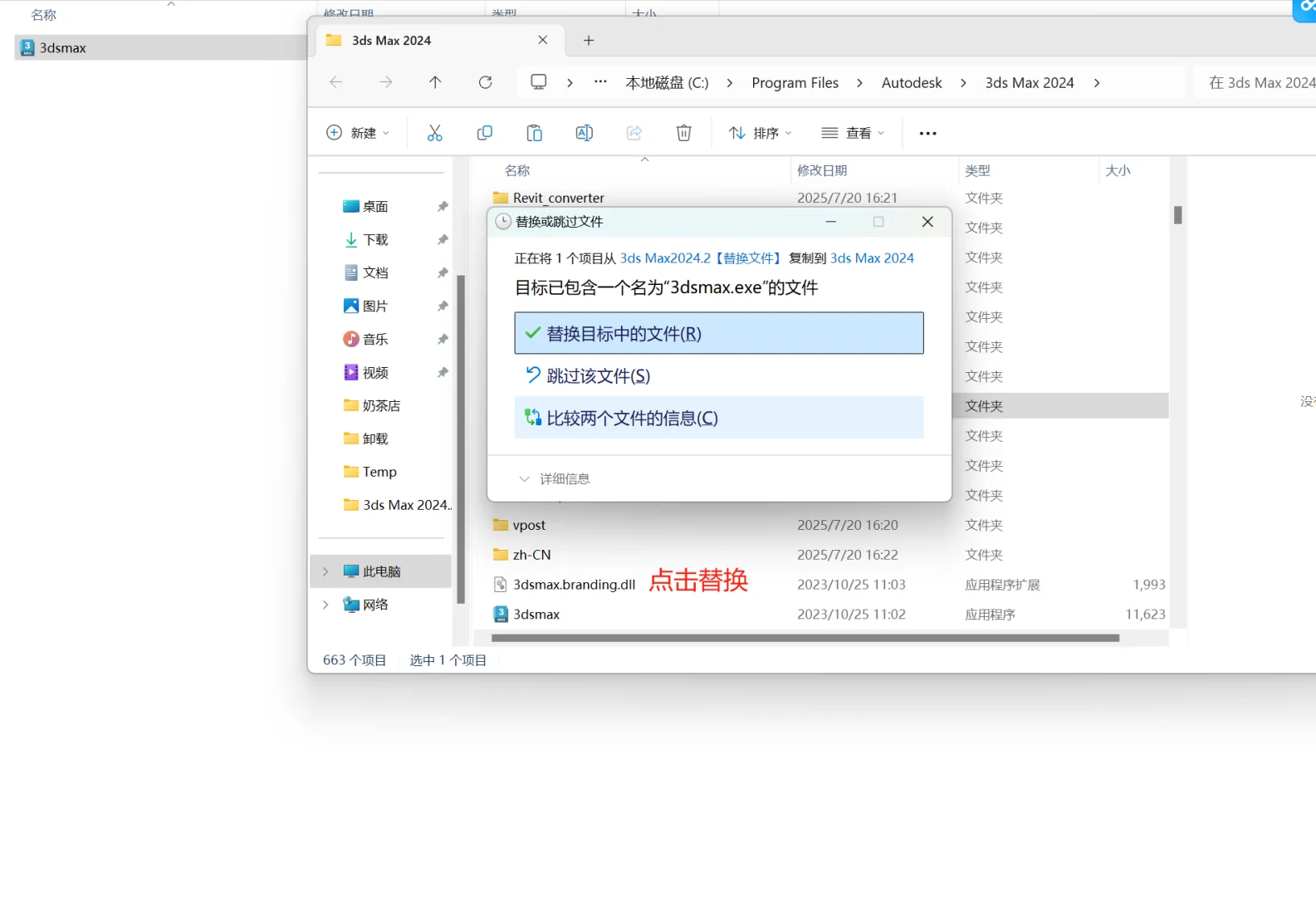
Task: Click the Copy icon in toolbar
Action: point(484,133)
